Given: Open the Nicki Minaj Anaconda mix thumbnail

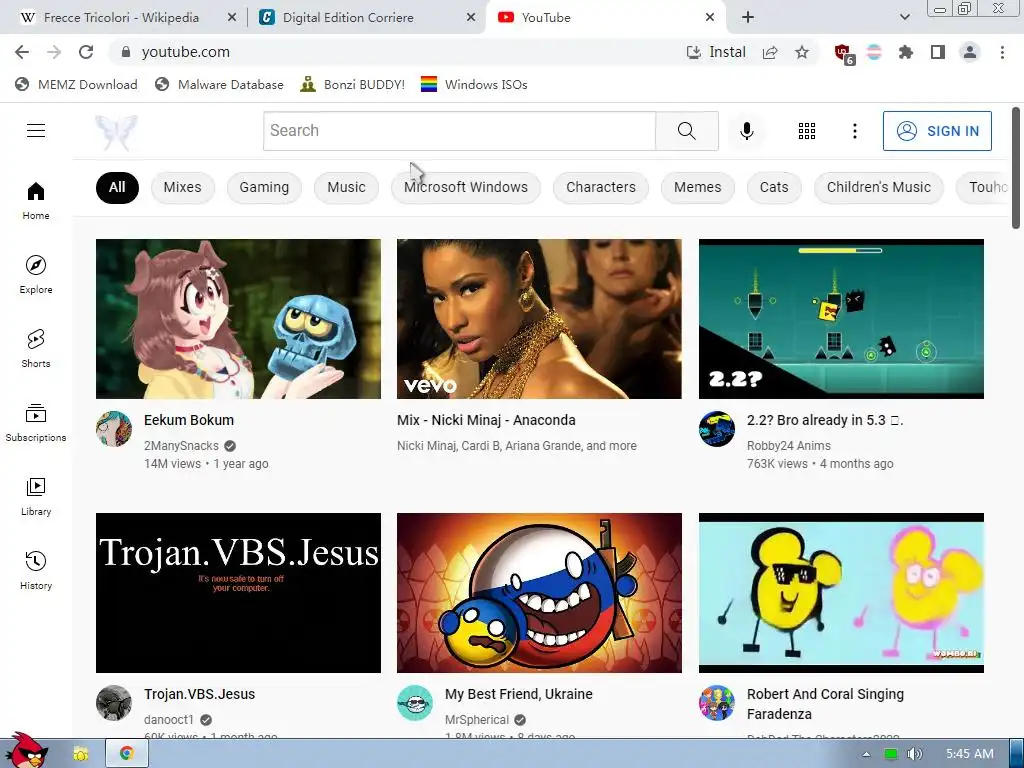Looking at the screenshot, I should point(539,319).
